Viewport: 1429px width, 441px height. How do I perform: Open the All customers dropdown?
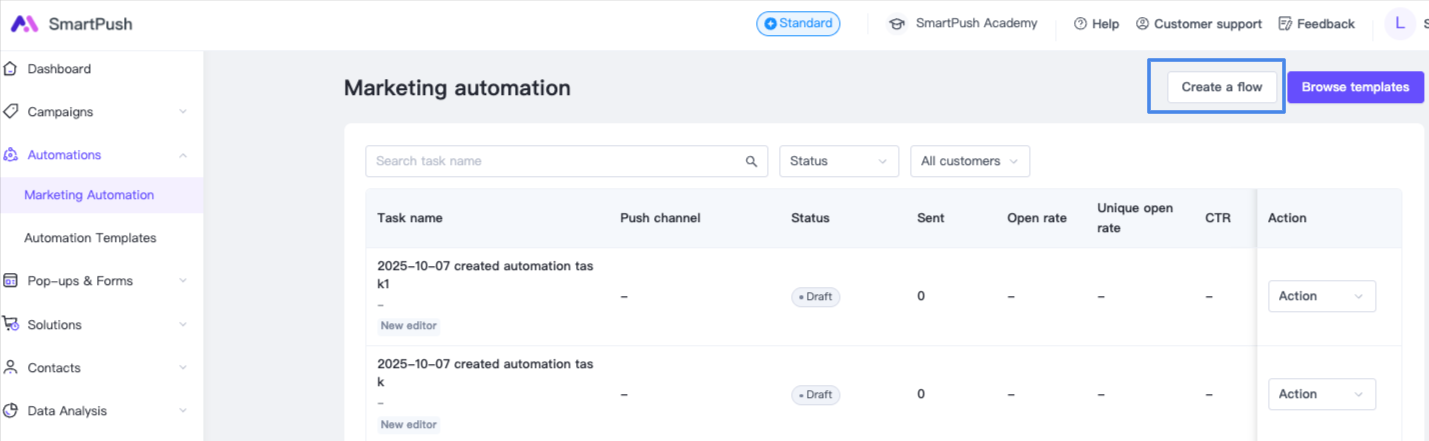pos(969,161)
